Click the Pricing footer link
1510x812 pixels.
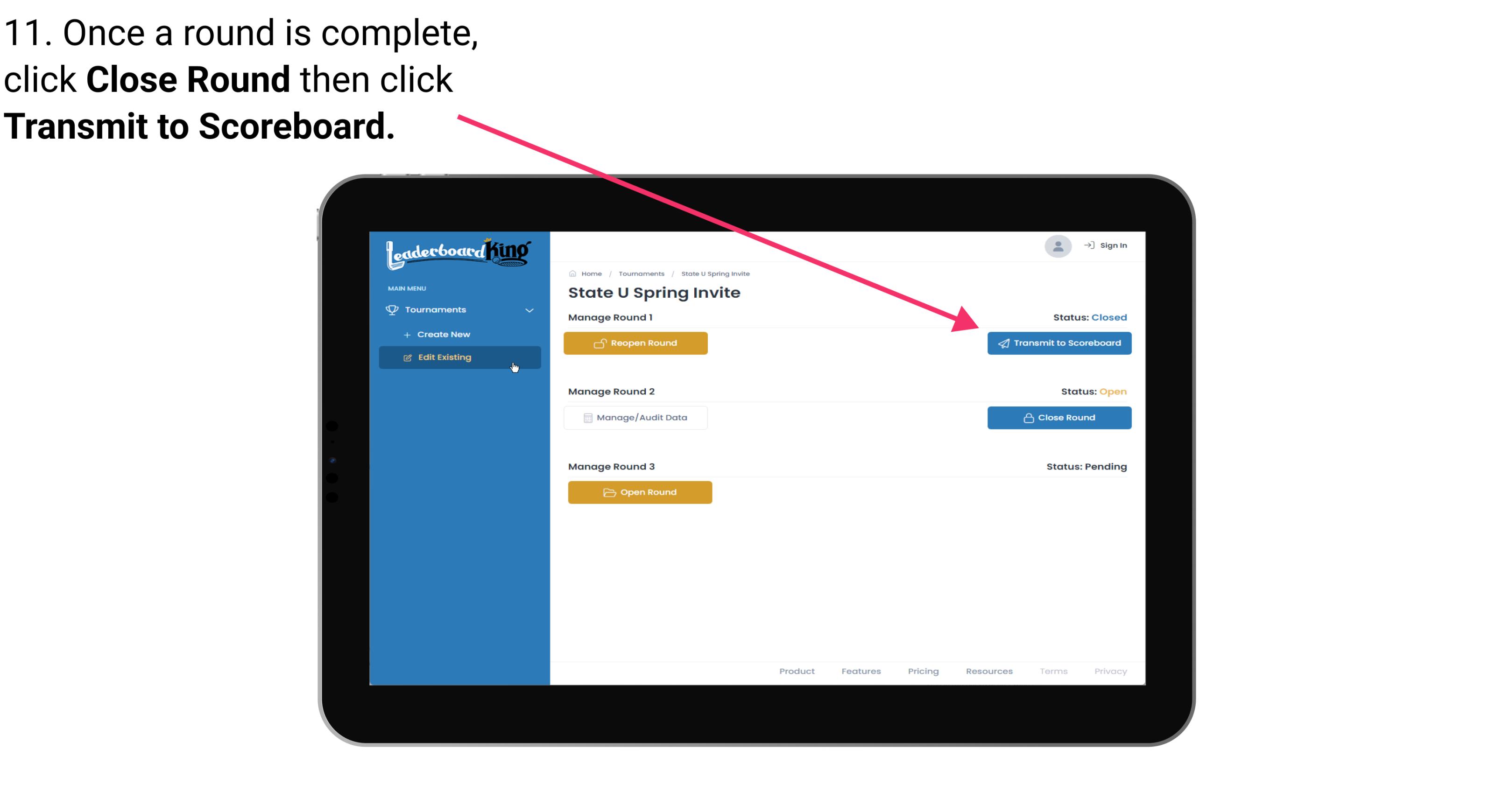pyautogui.click(x=924, y=671)
